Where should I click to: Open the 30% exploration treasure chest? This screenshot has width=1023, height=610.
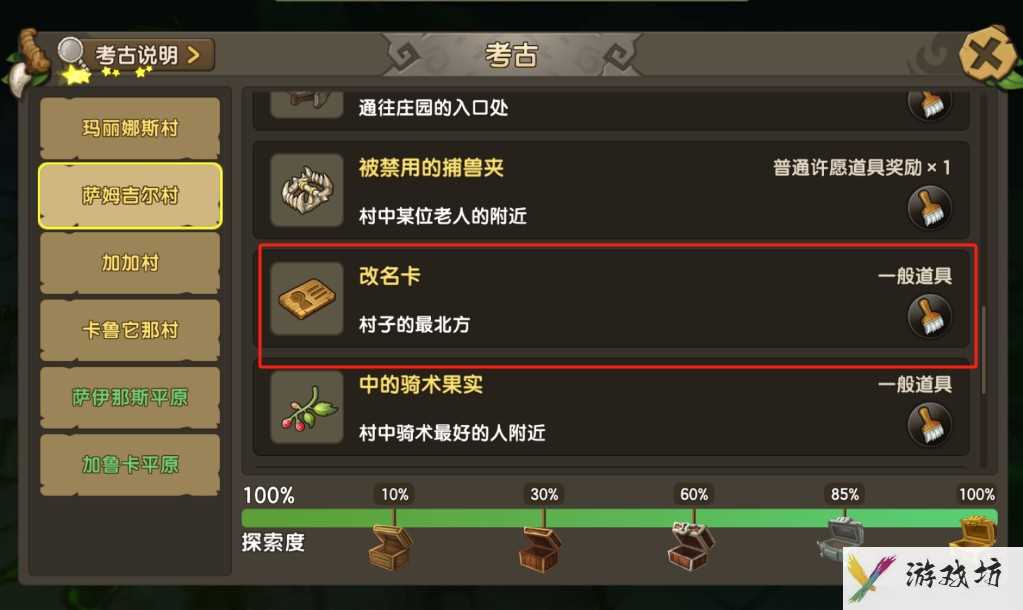click(540, 549)
